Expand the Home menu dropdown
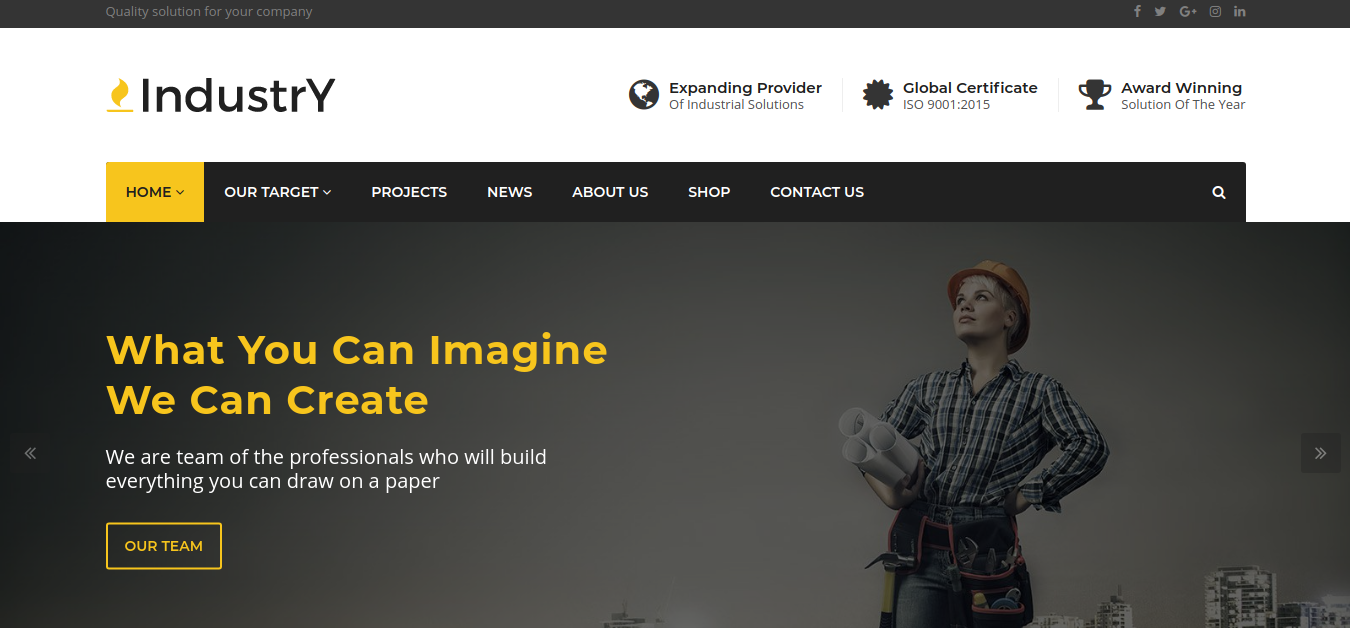The height and width of the screenshot is (628, 1350). tap(155, 192)
